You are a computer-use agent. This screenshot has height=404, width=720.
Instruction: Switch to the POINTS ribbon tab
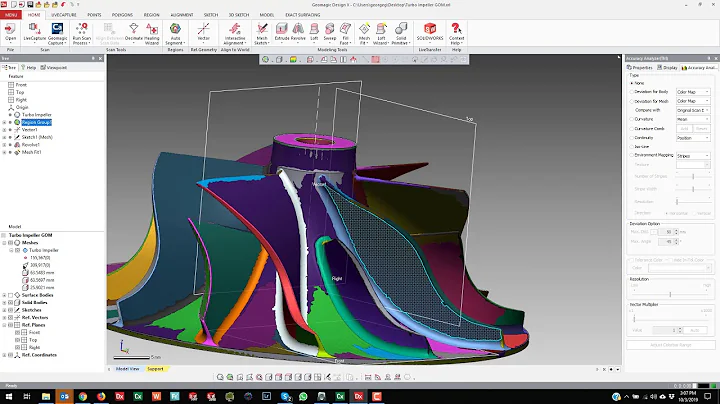[94, 15]
